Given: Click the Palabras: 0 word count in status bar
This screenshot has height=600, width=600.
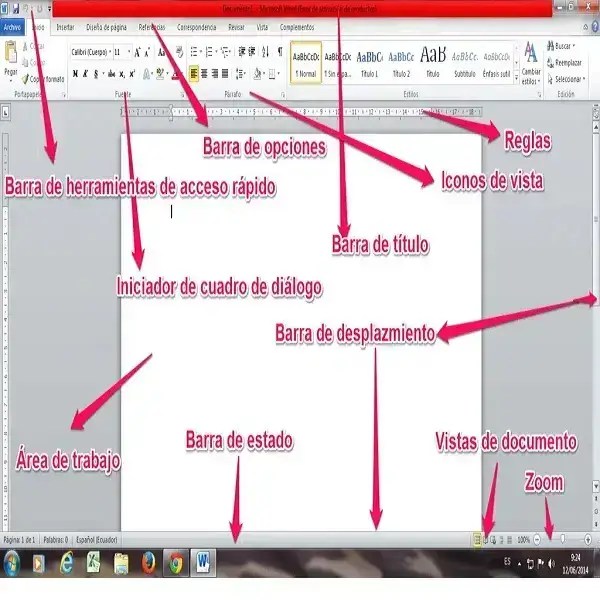Looking at the screenshot, I should click(x=55, y=540).
